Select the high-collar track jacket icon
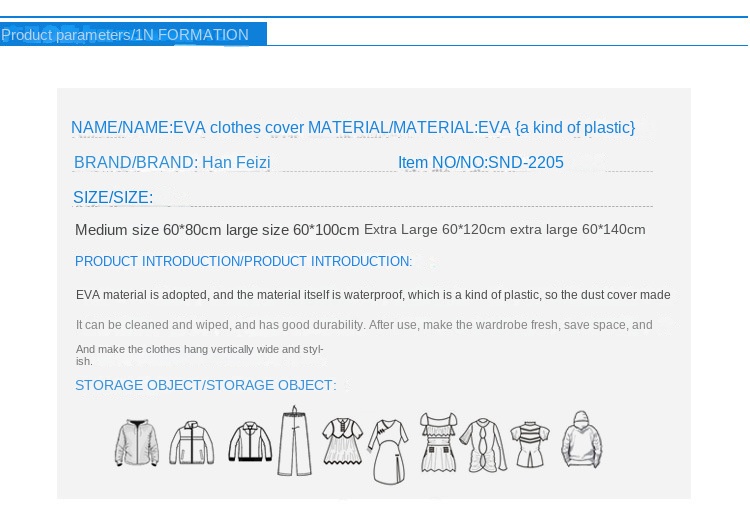The width and height of the screenshot is (750, 522). 191,443
